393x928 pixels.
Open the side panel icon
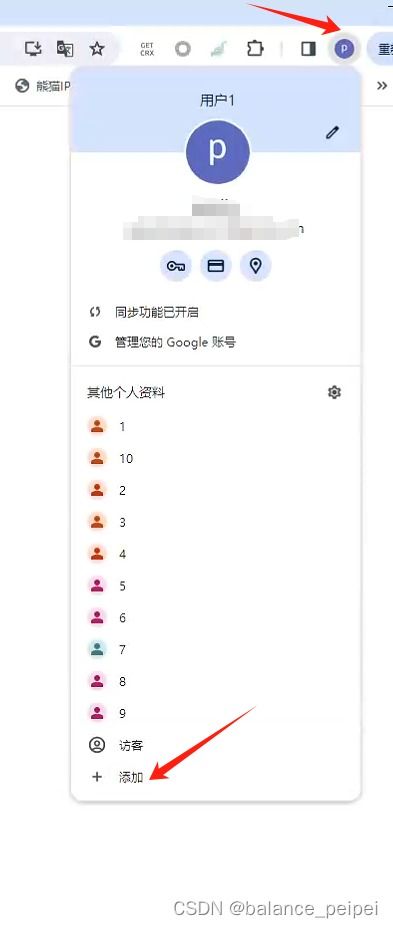[308, 49]
